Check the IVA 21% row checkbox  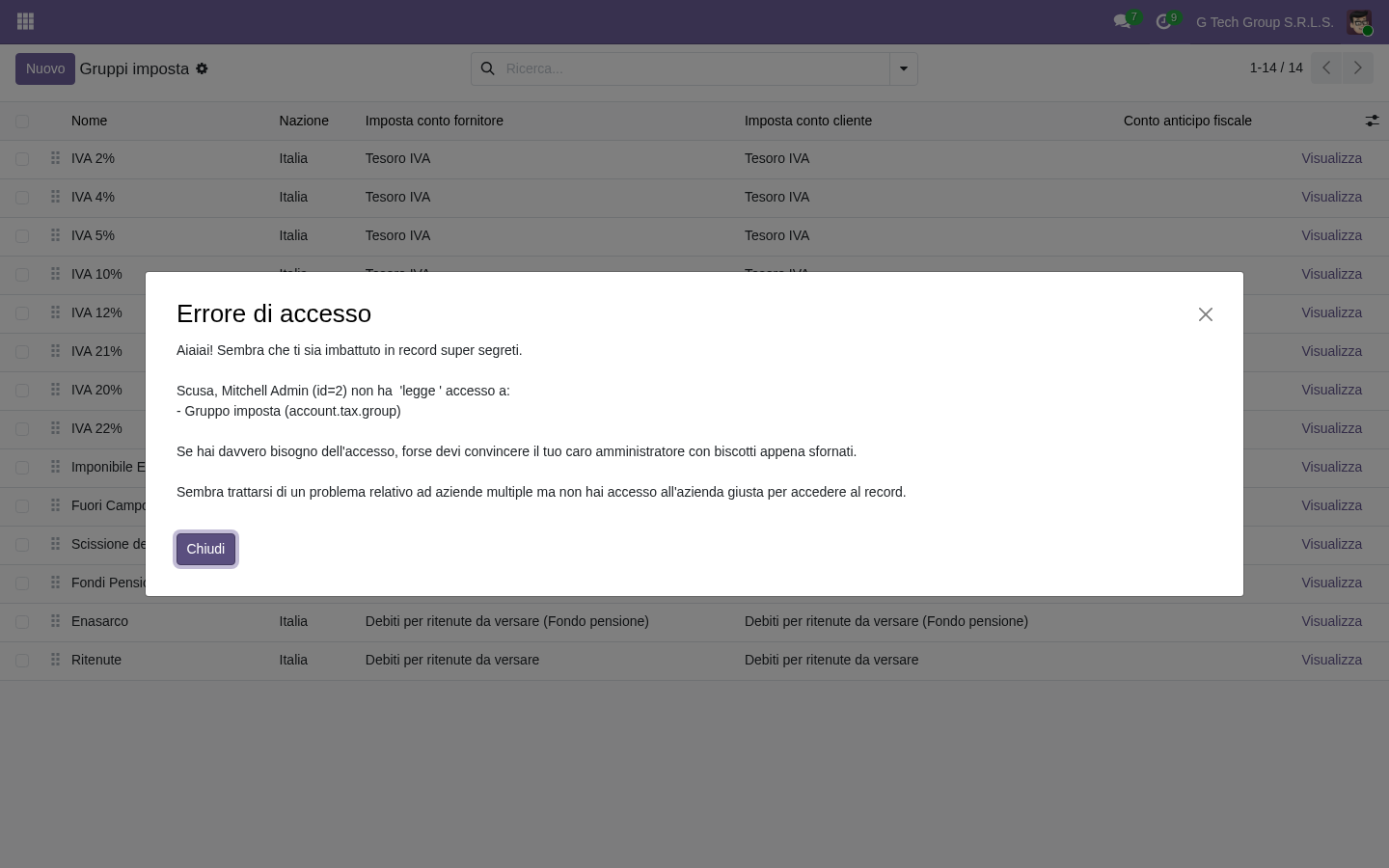coord(22,351)
